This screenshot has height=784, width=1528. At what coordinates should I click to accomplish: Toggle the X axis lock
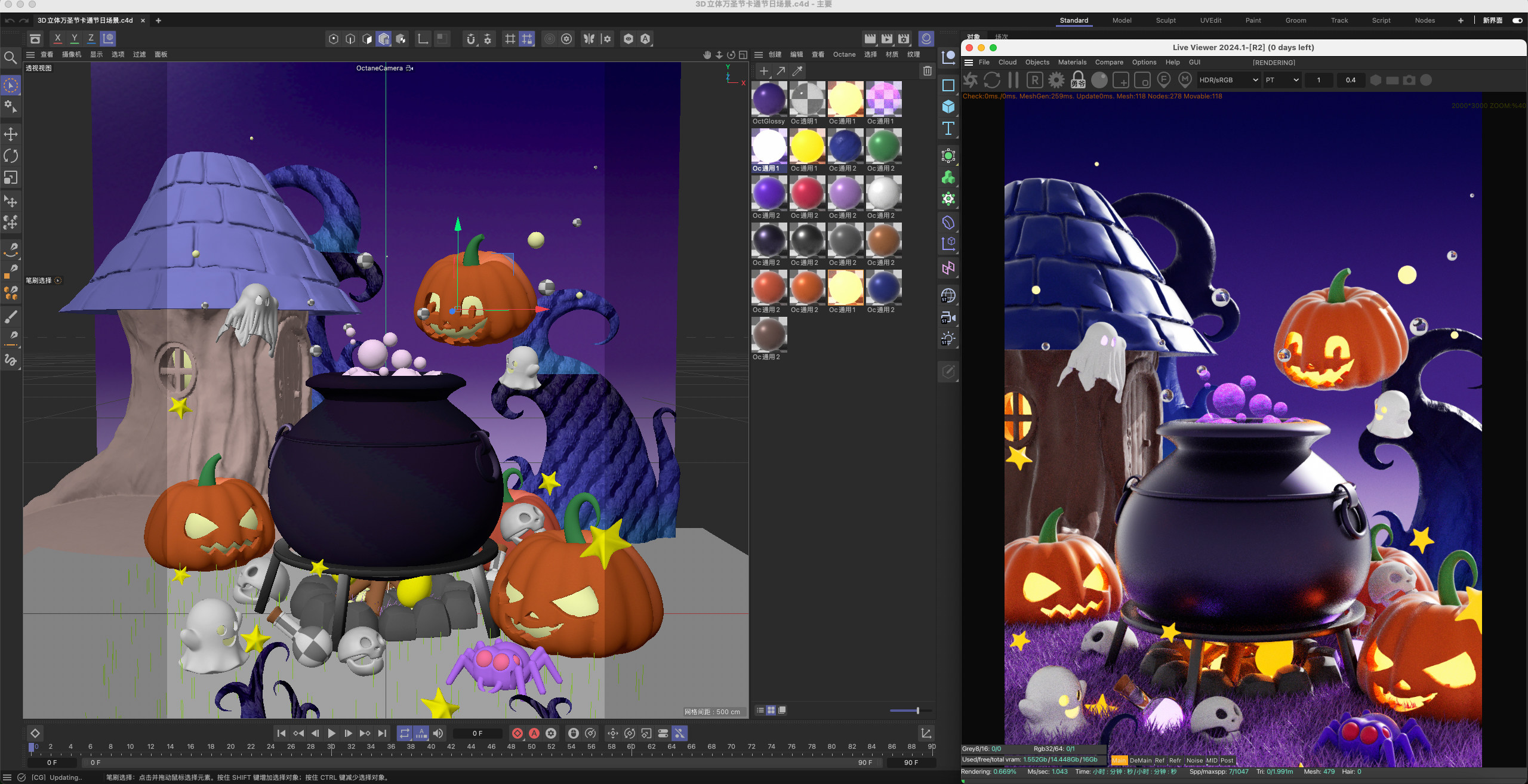point(57,39)
